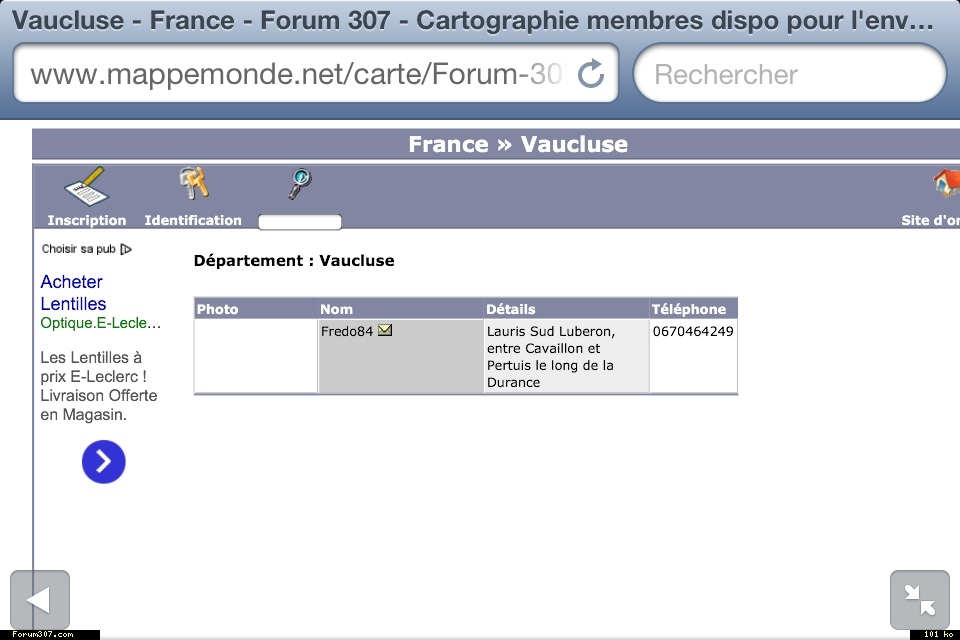Image resolution: width=960 pixels, height=640 pixels.
Task: Click the AdChoices triangle icon near Choisir sa pub
Action: pos(126,249)
